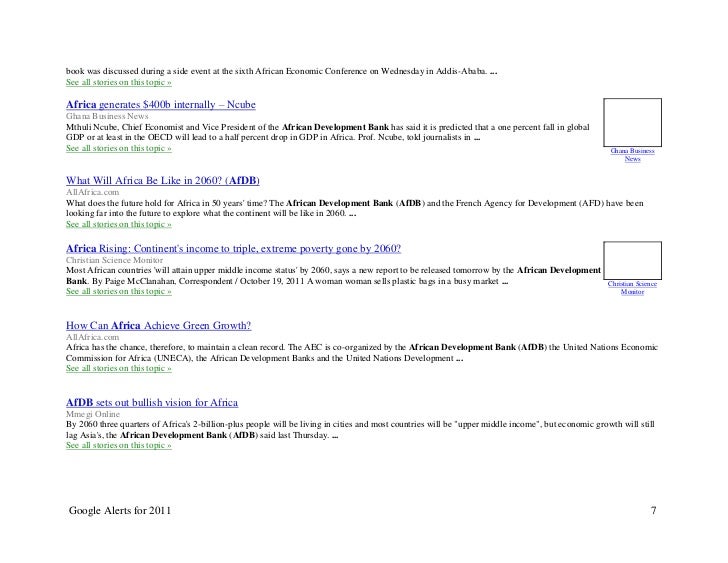Click 'See all stories' under bullish vision article
The height and width of the screenshot is (563, 728).
tap(119, 445)
